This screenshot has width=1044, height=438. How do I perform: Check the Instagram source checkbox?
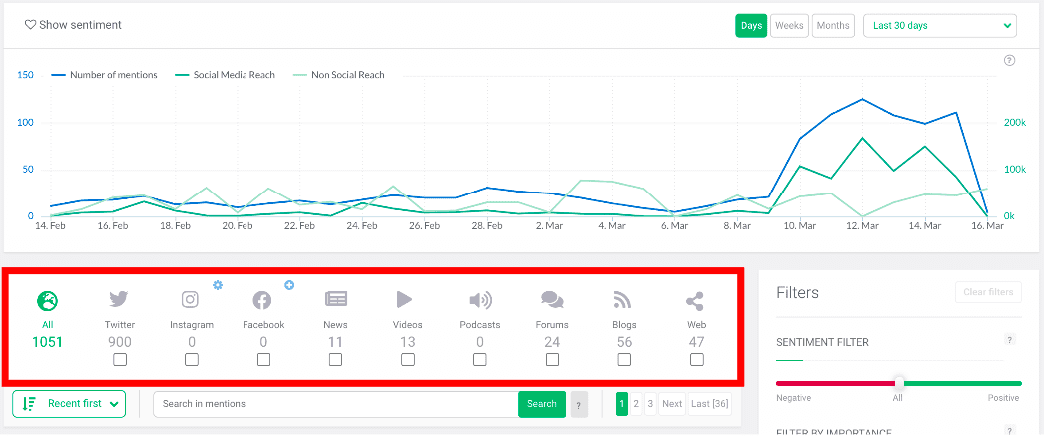tap(192, 359)
